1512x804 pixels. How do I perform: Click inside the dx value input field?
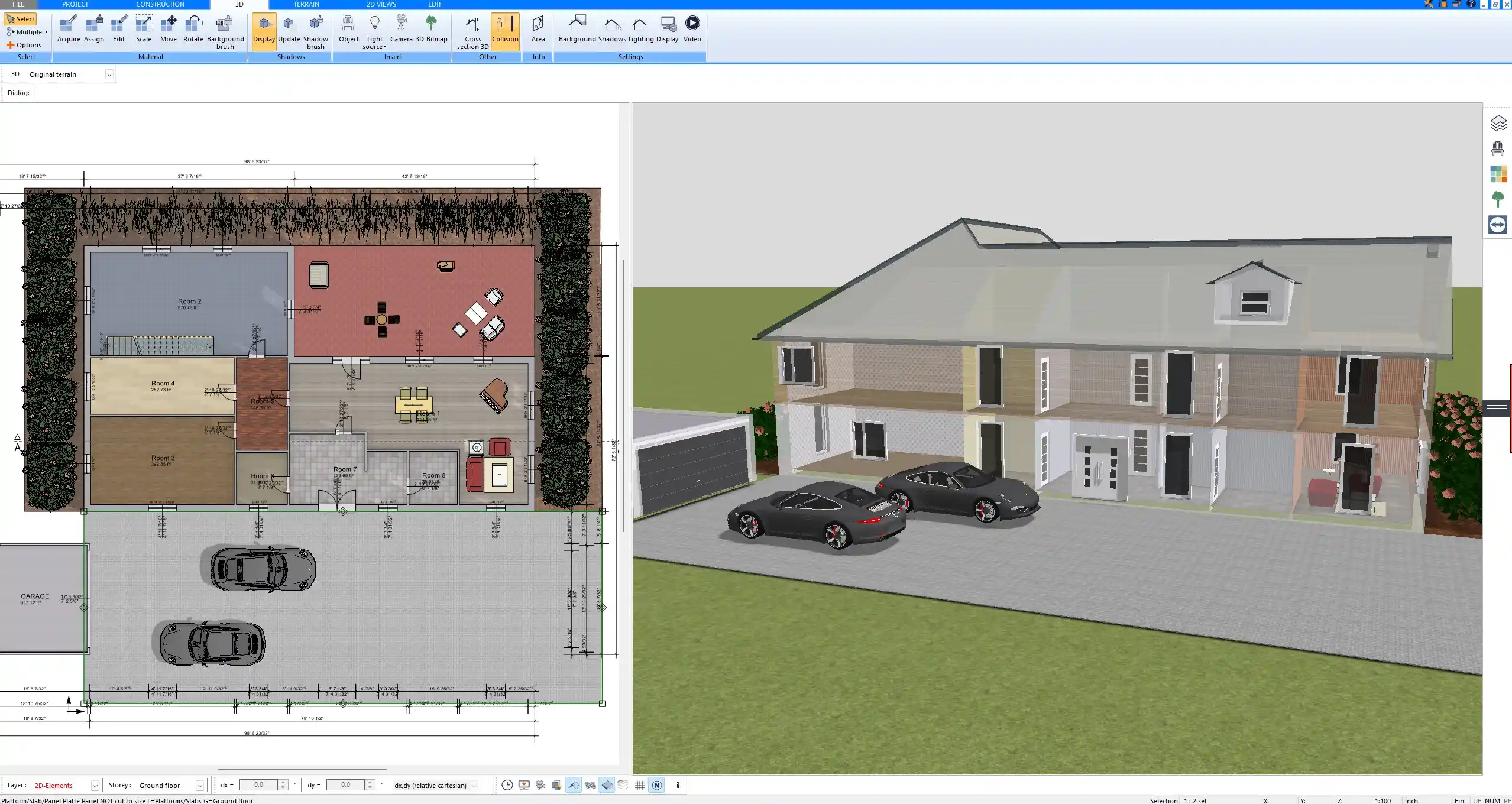click(x=259, y=784)
